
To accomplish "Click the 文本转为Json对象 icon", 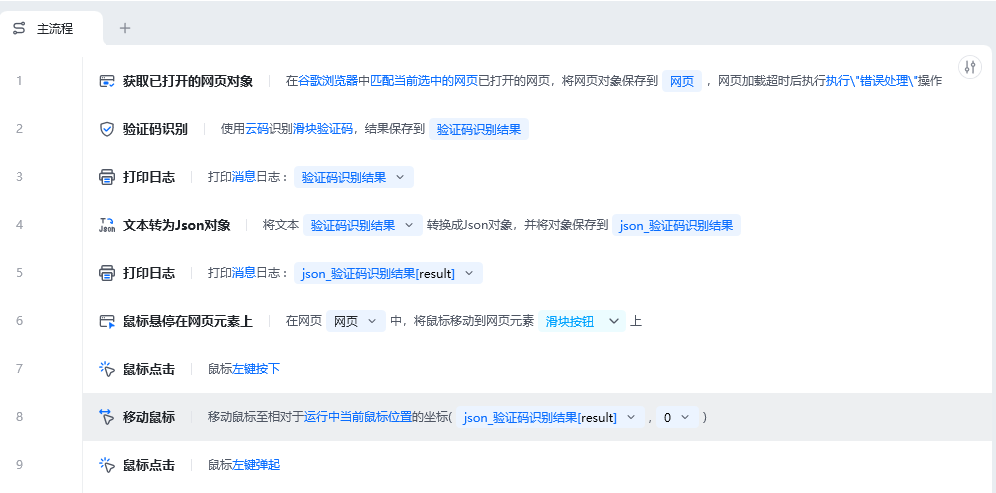I will [x=107, y=226].
